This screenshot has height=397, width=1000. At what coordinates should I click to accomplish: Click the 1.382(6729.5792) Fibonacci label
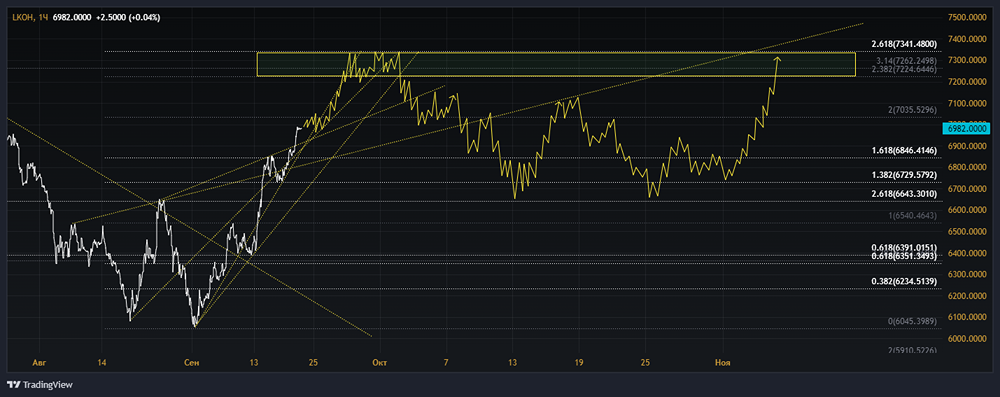click(904, 174)
